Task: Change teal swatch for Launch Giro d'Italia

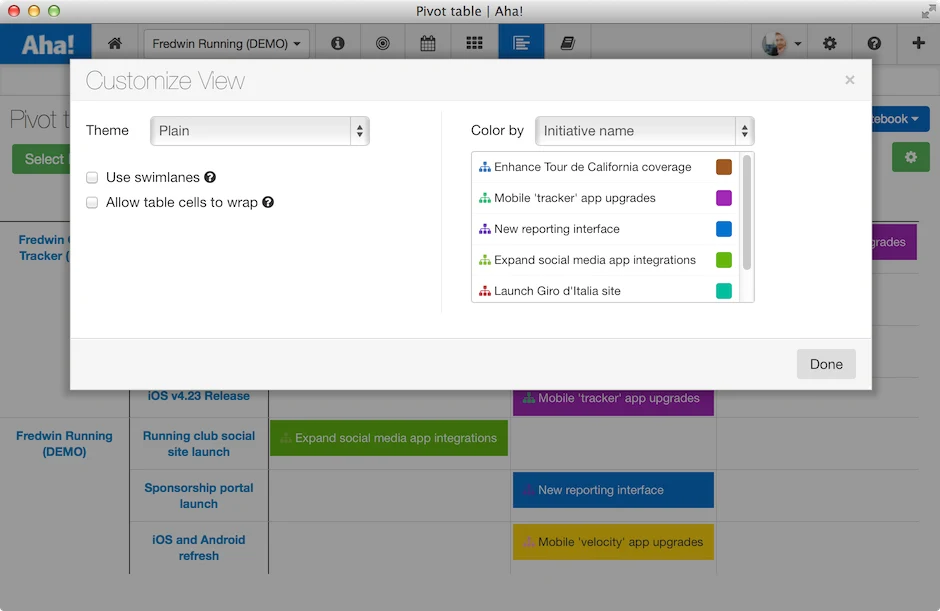Action: pyautogui.click(x=724, y=291)
